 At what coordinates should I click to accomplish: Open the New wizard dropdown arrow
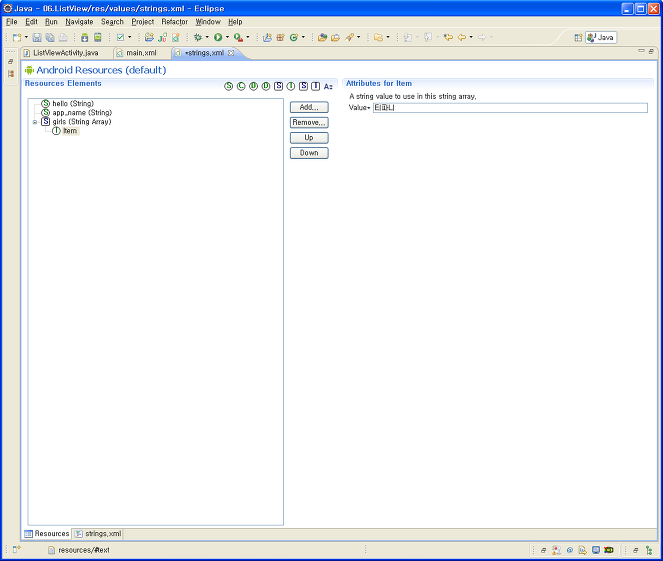pyautogui.click(x=26, y=37)
